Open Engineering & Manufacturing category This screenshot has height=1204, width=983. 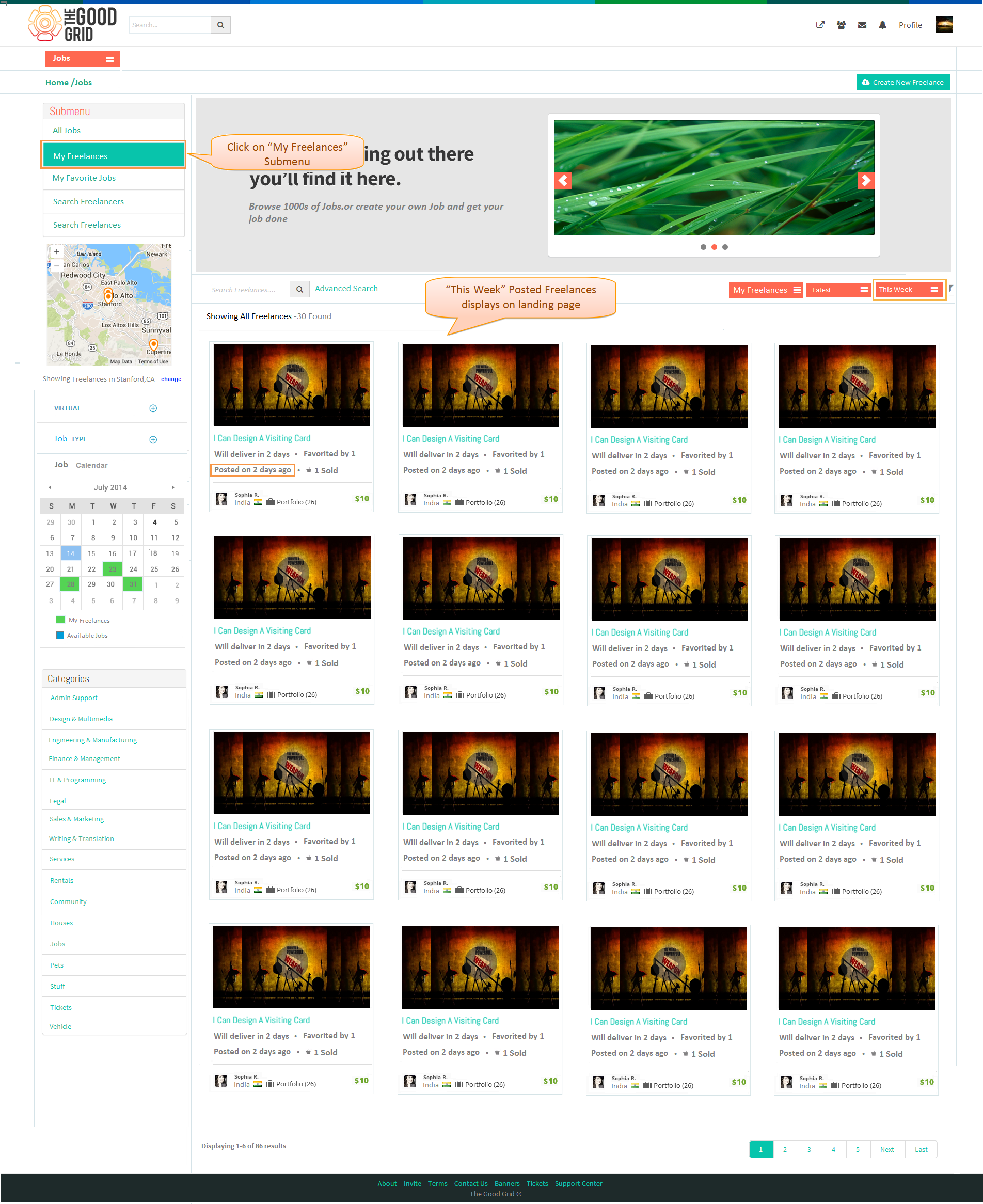click(93, 741)
